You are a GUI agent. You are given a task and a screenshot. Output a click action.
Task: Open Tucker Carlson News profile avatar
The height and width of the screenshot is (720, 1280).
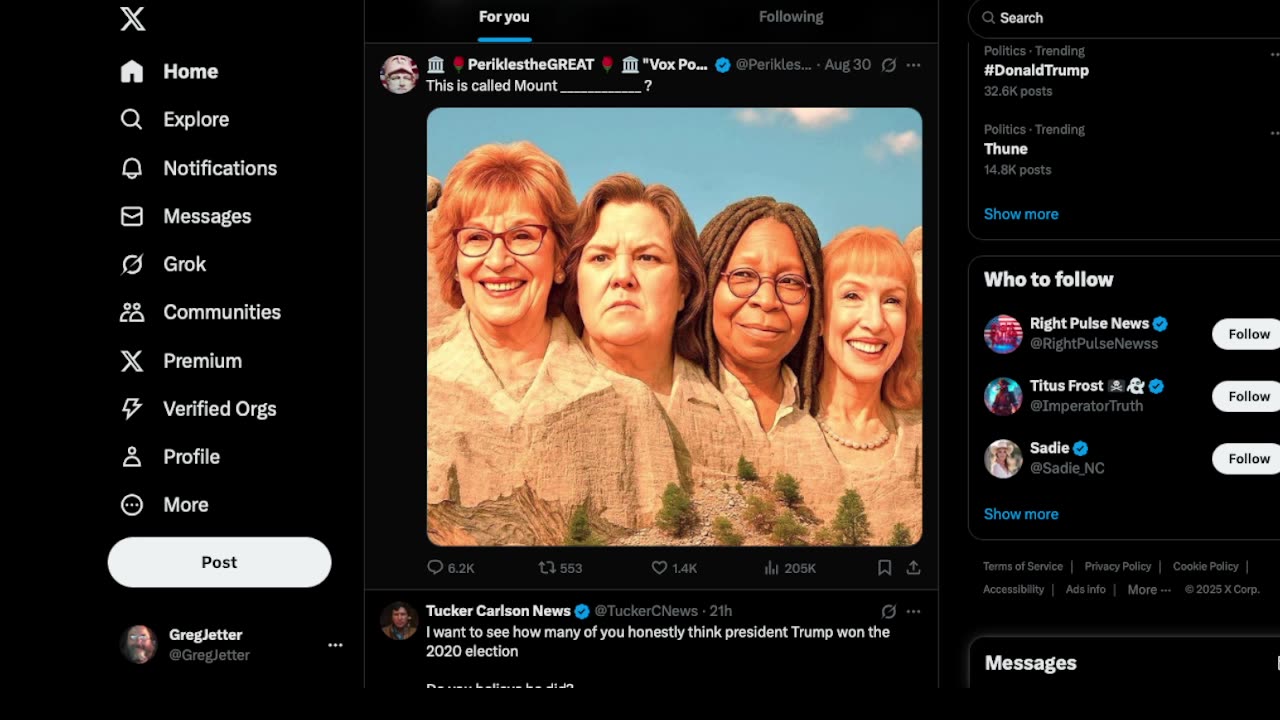tap(399, 621)
